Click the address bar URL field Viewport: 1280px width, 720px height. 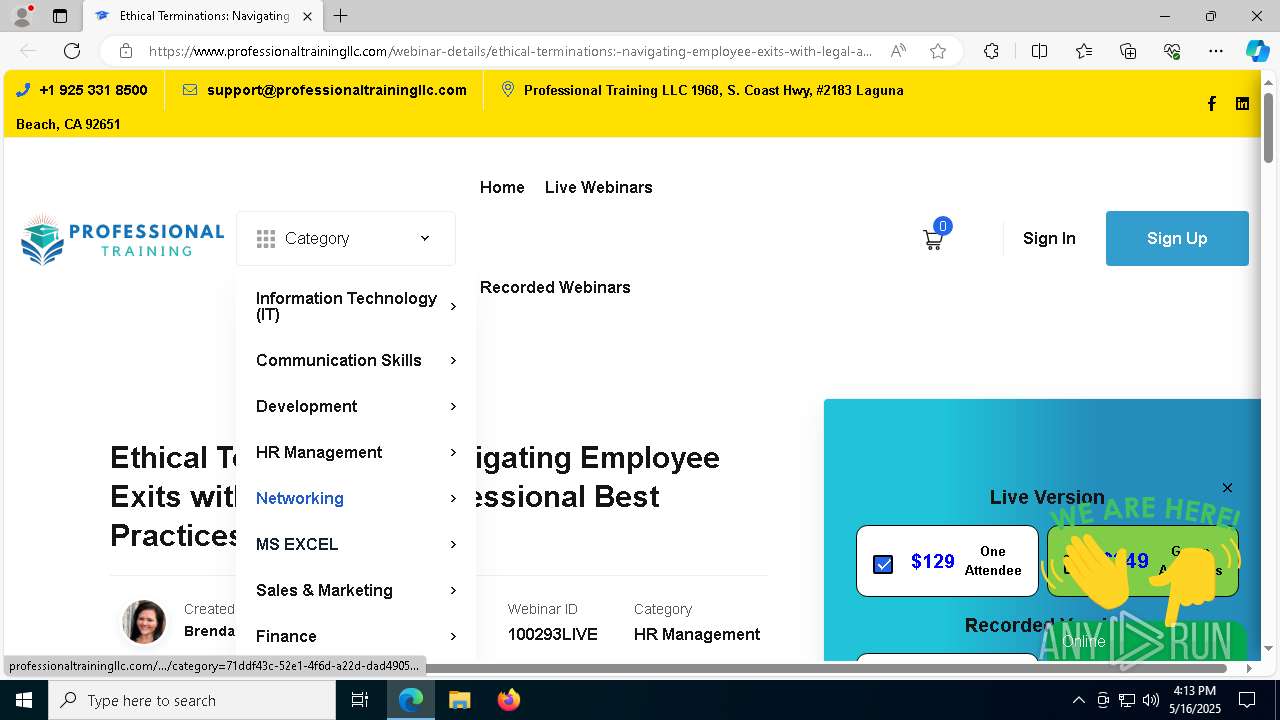[x=510, y=51]
